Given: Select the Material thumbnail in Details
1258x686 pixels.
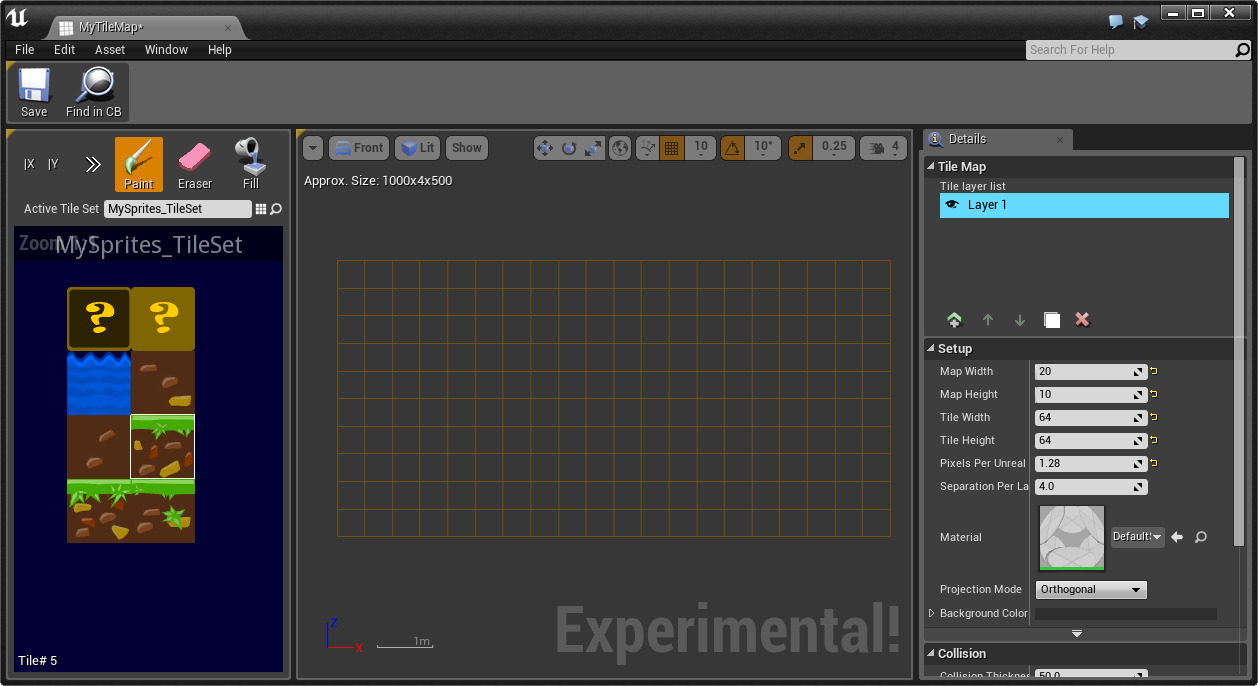Looking at the screenshot, I should [x=1070, y=537].
